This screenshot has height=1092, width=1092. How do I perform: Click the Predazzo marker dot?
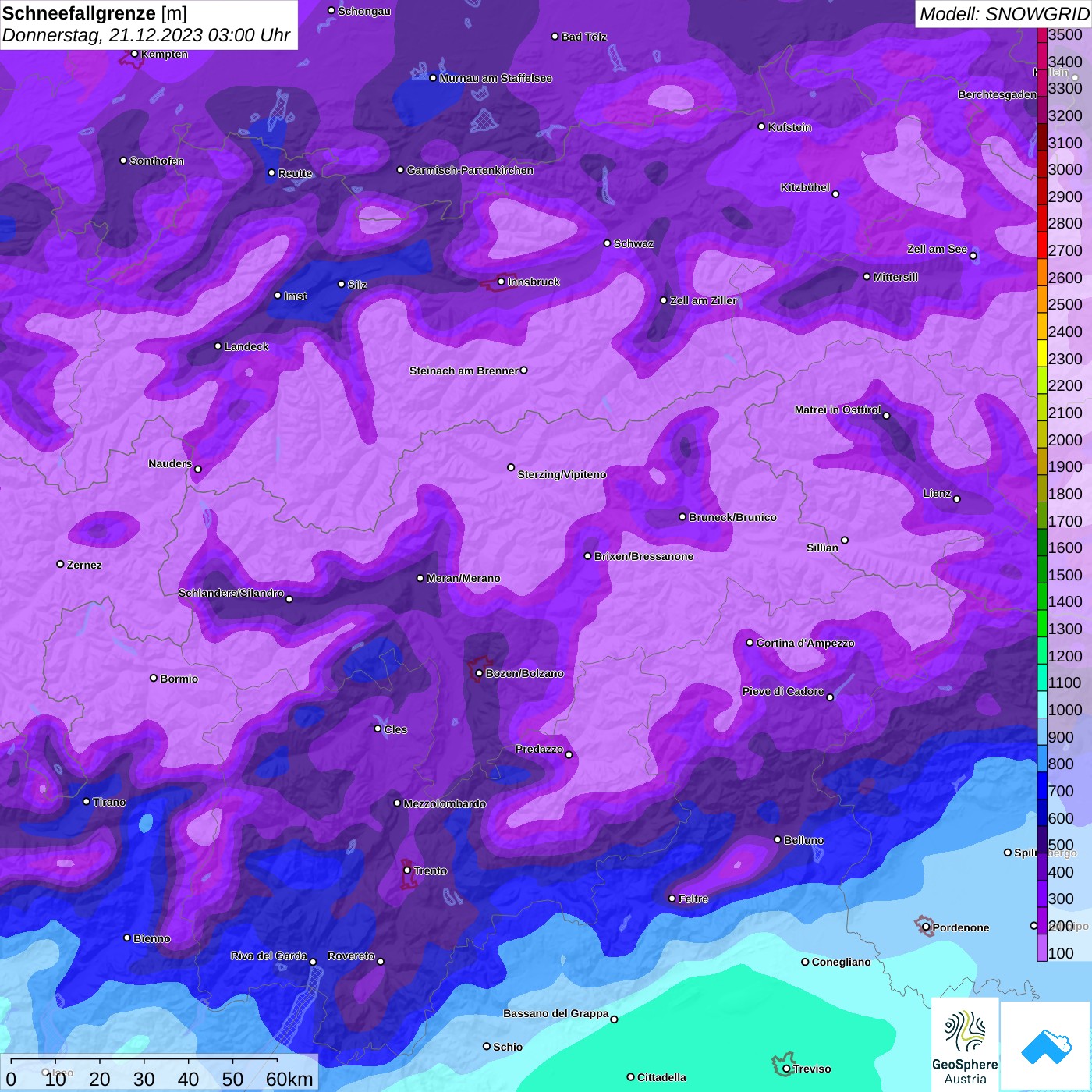(569, 755)
